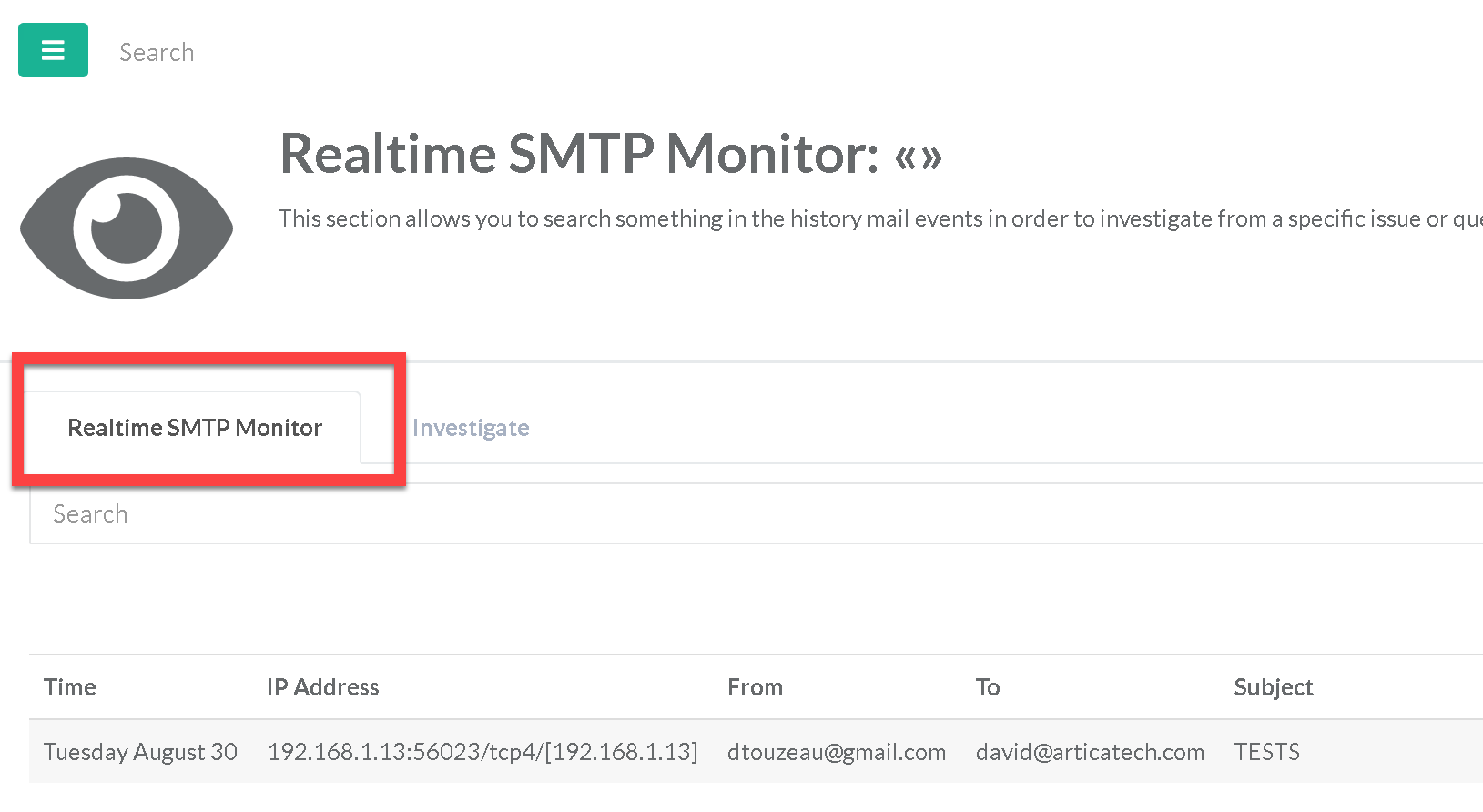Image resolution: width=1483 pixels, height=812 pixels.
Task: Switch to the Realtime SMTP Monitor tab
Action: pos(195,428)
